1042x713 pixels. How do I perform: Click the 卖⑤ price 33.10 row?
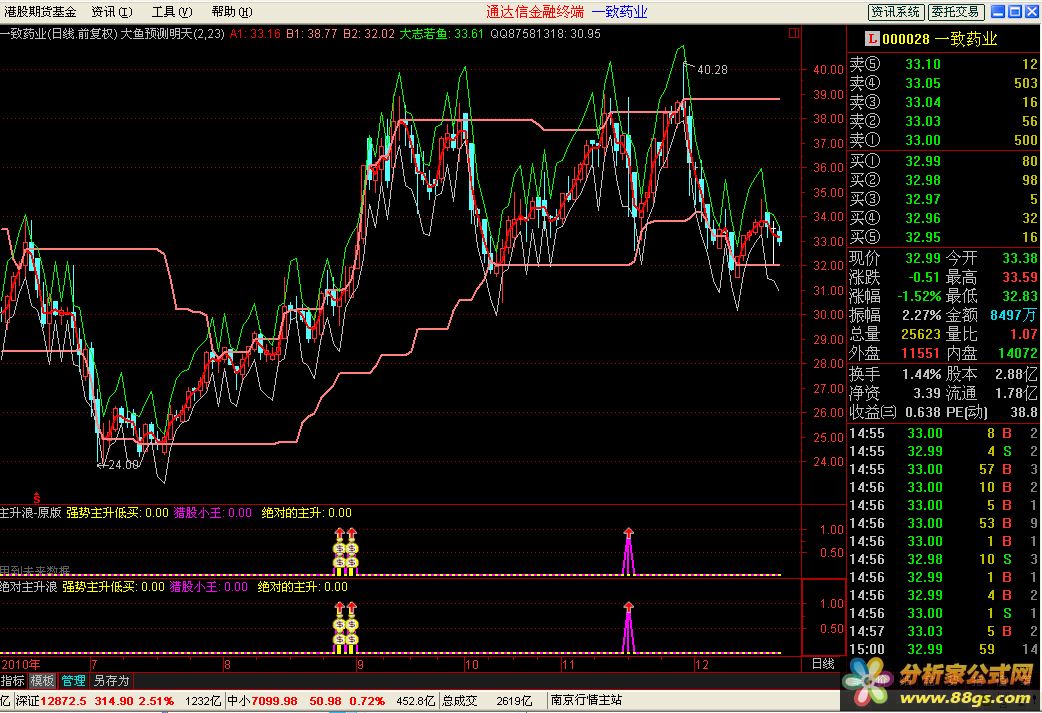point(943,64)
